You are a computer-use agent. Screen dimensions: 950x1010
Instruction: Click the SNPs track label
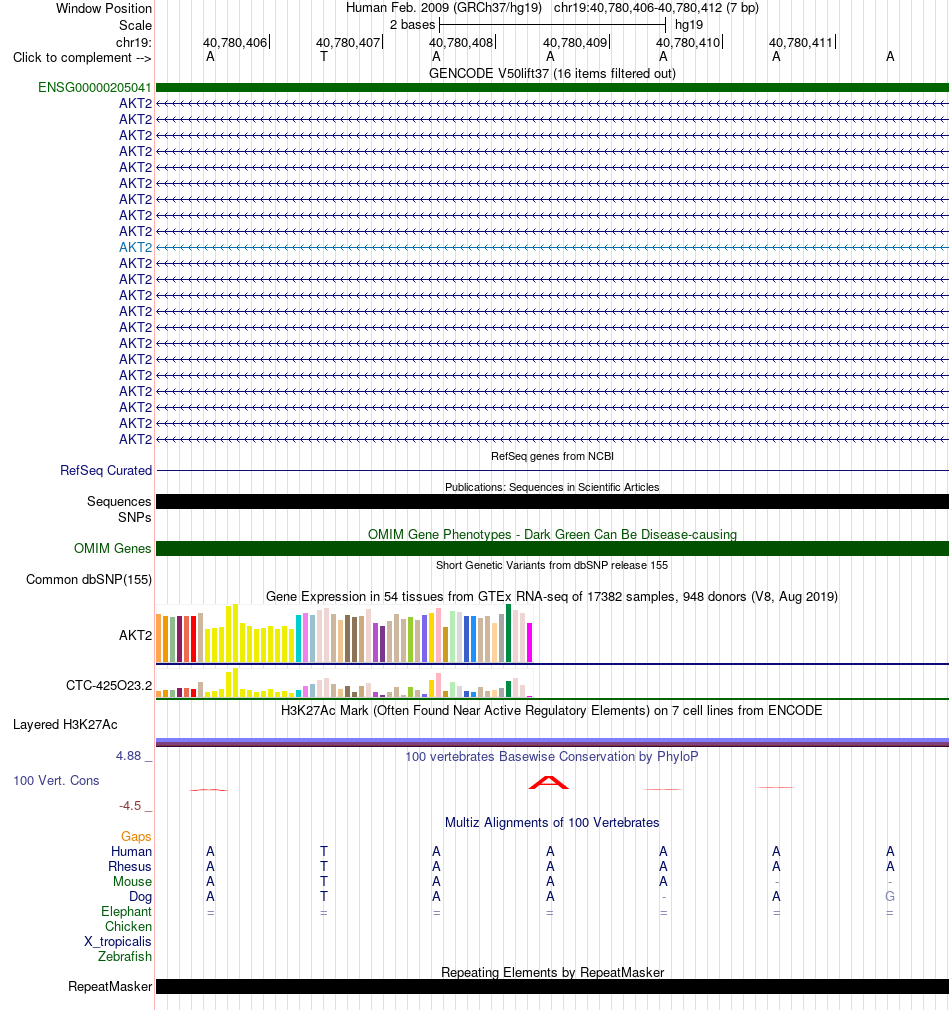[135, 517]
